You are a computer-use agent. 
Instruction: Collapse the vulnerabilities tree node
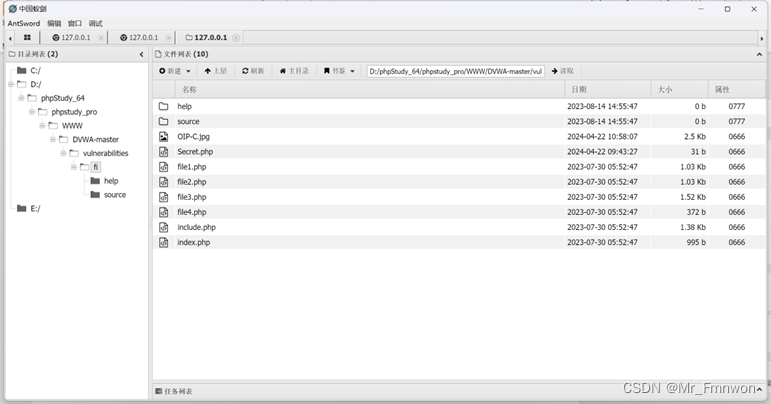(63, 153)
